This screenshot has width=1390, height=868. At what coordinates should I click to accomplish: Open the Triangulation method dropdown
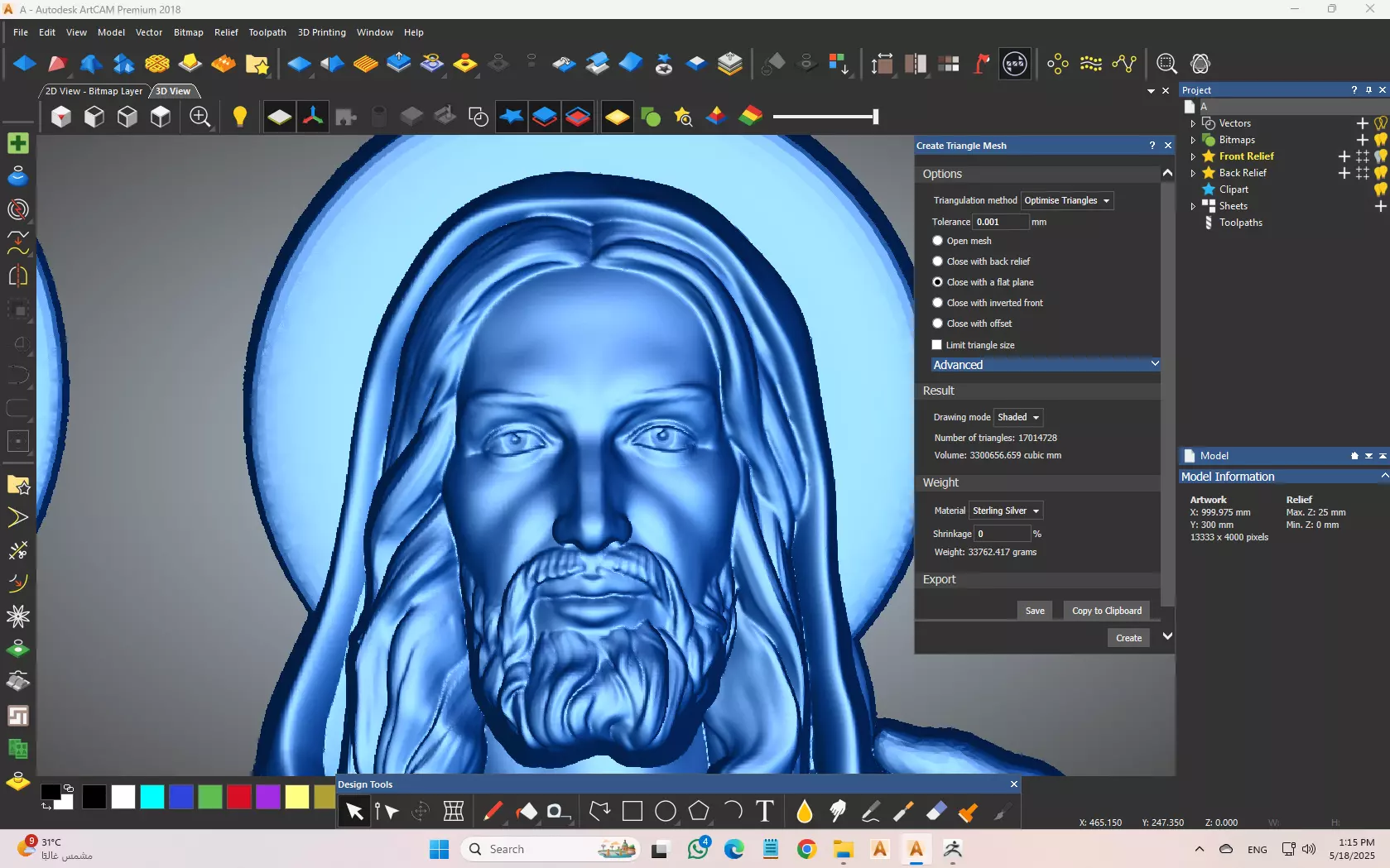1067,200
